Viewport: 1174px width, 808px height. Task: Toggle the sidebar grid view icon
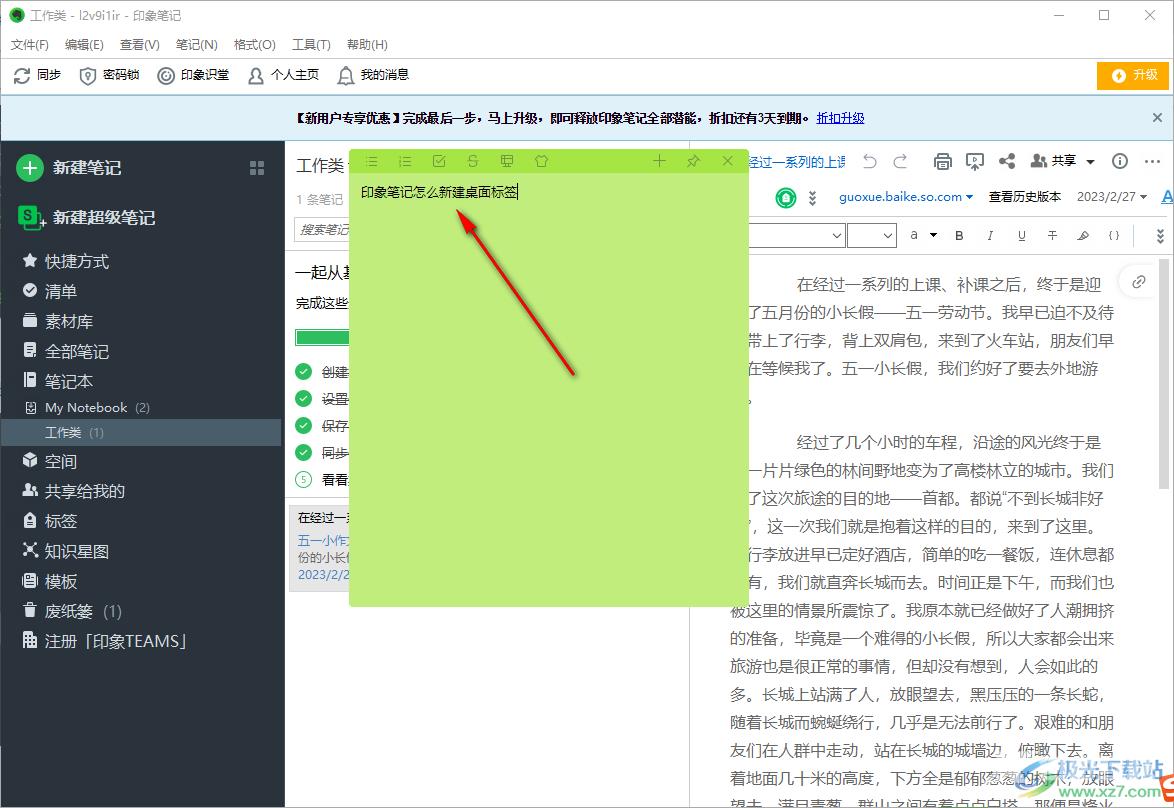(x=257, y=168)
